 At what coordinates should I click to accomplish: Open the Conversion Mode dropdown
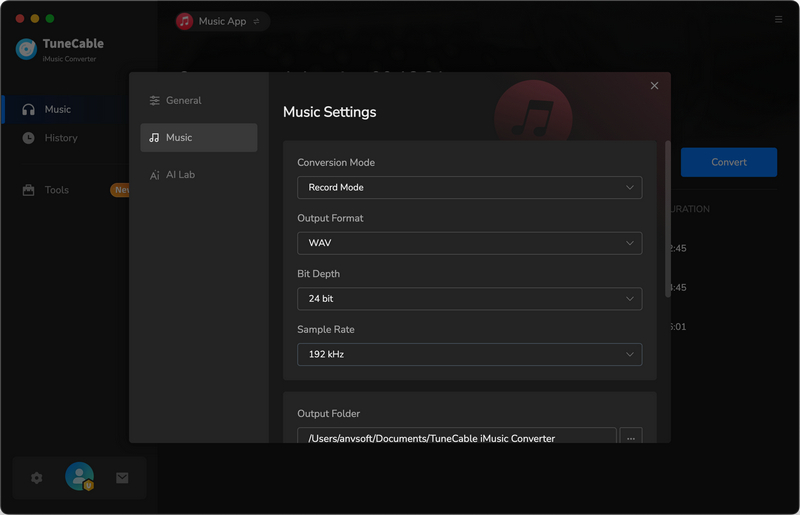tap(469, 187)
